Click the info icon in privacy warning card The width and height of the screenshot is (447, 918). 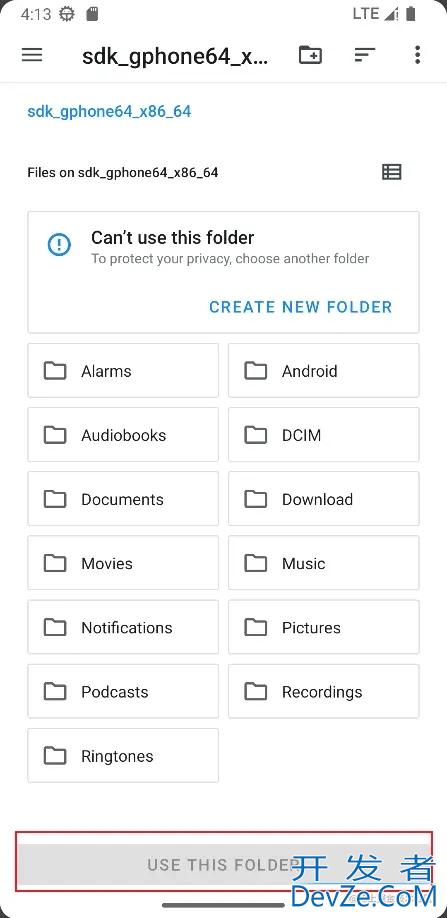[x=59, y=244]
